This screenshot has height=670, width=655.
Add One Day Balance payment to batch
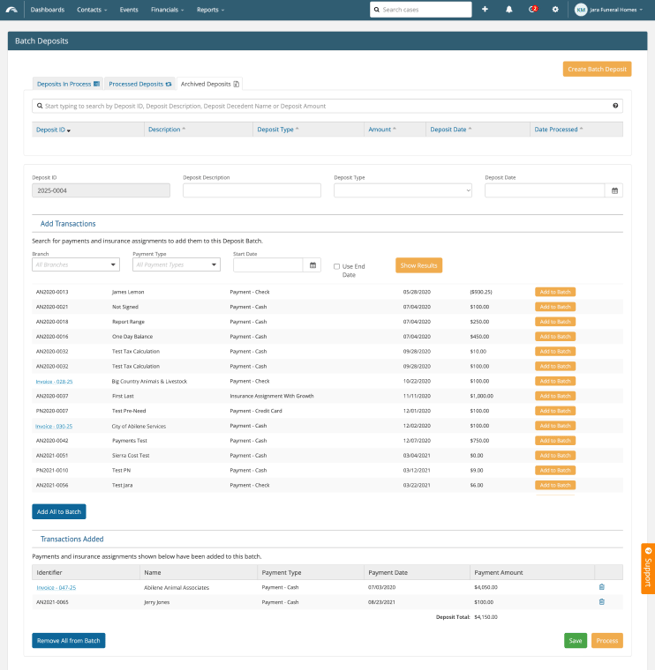tap(555, 337)
